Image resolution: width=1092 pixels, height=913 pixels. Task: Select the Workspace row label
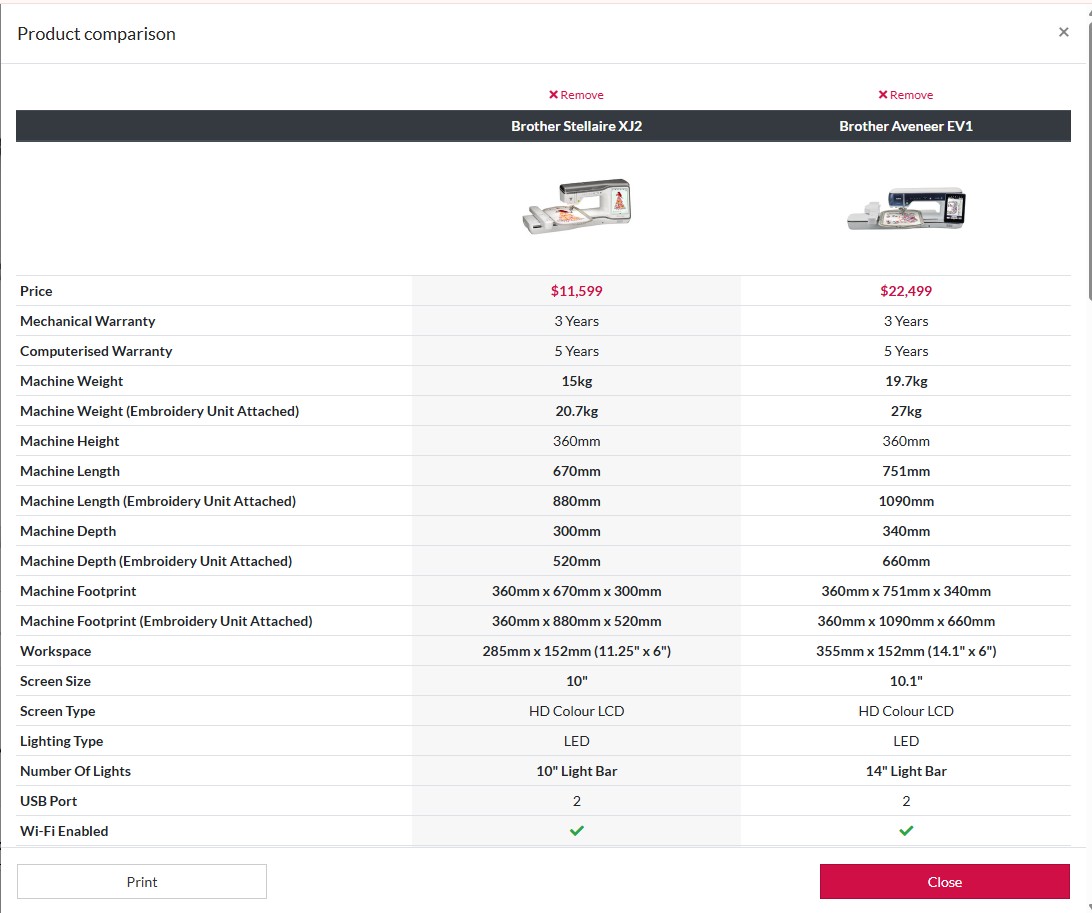click(x=56, y=651)
